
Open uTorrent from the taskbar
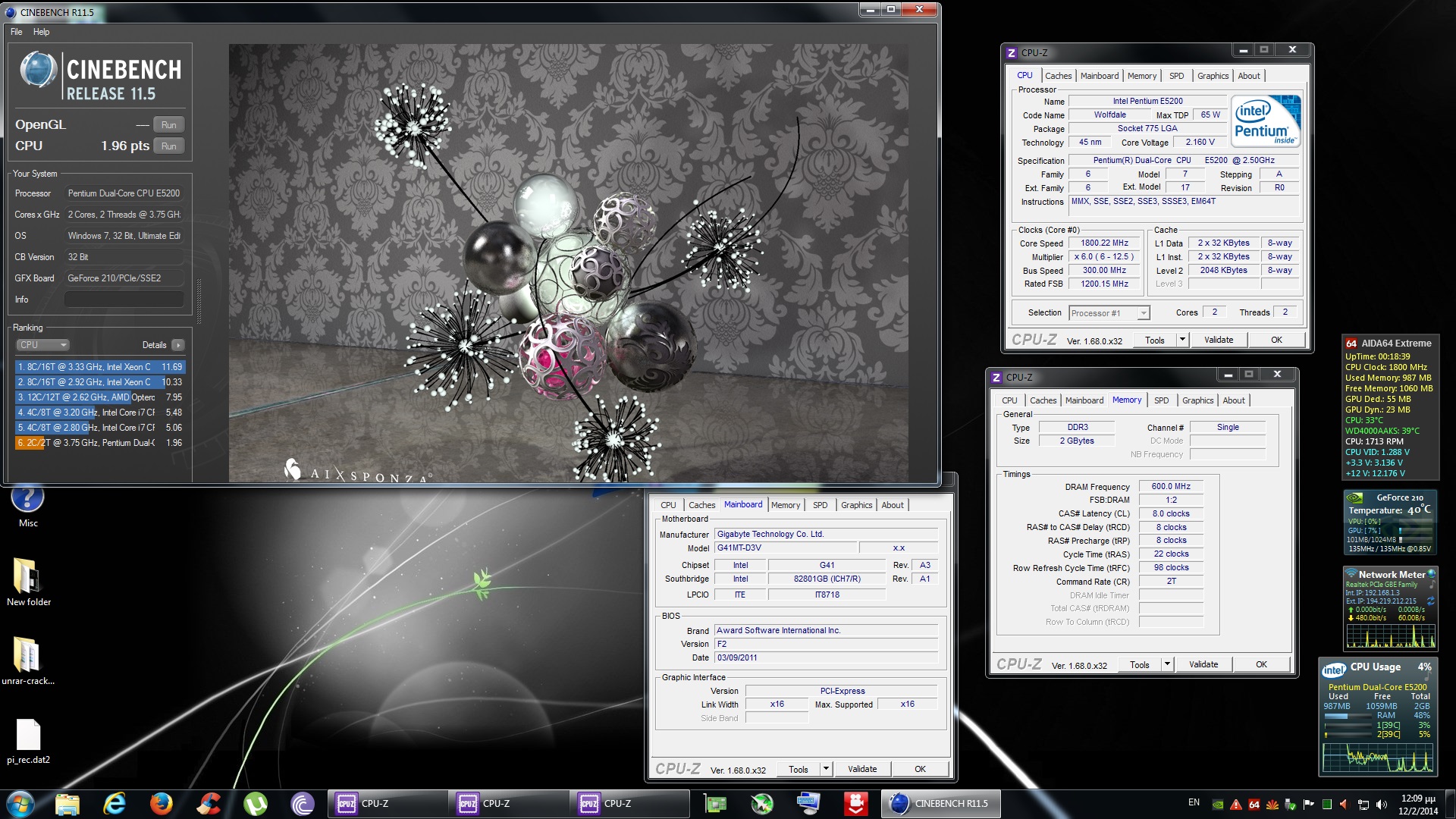tap(255, 804)
